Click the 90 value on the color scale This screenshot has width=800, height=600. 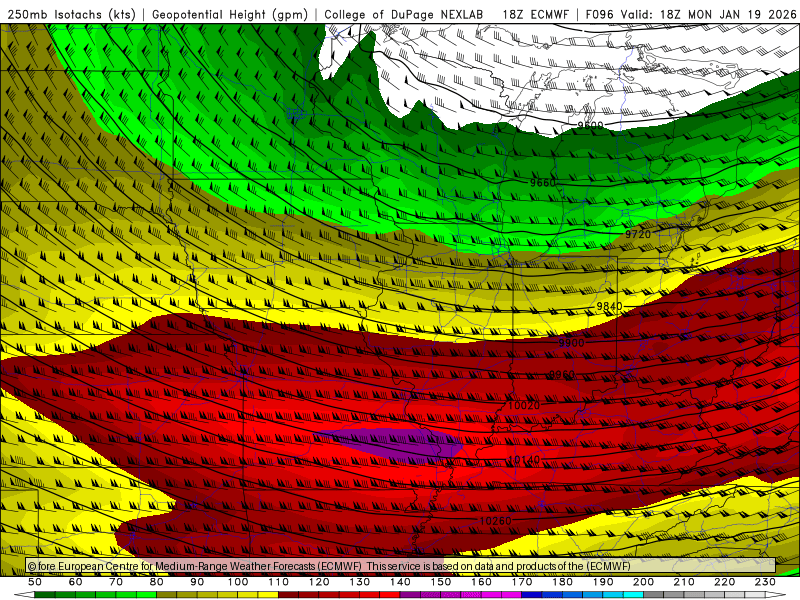pos(197,582)
